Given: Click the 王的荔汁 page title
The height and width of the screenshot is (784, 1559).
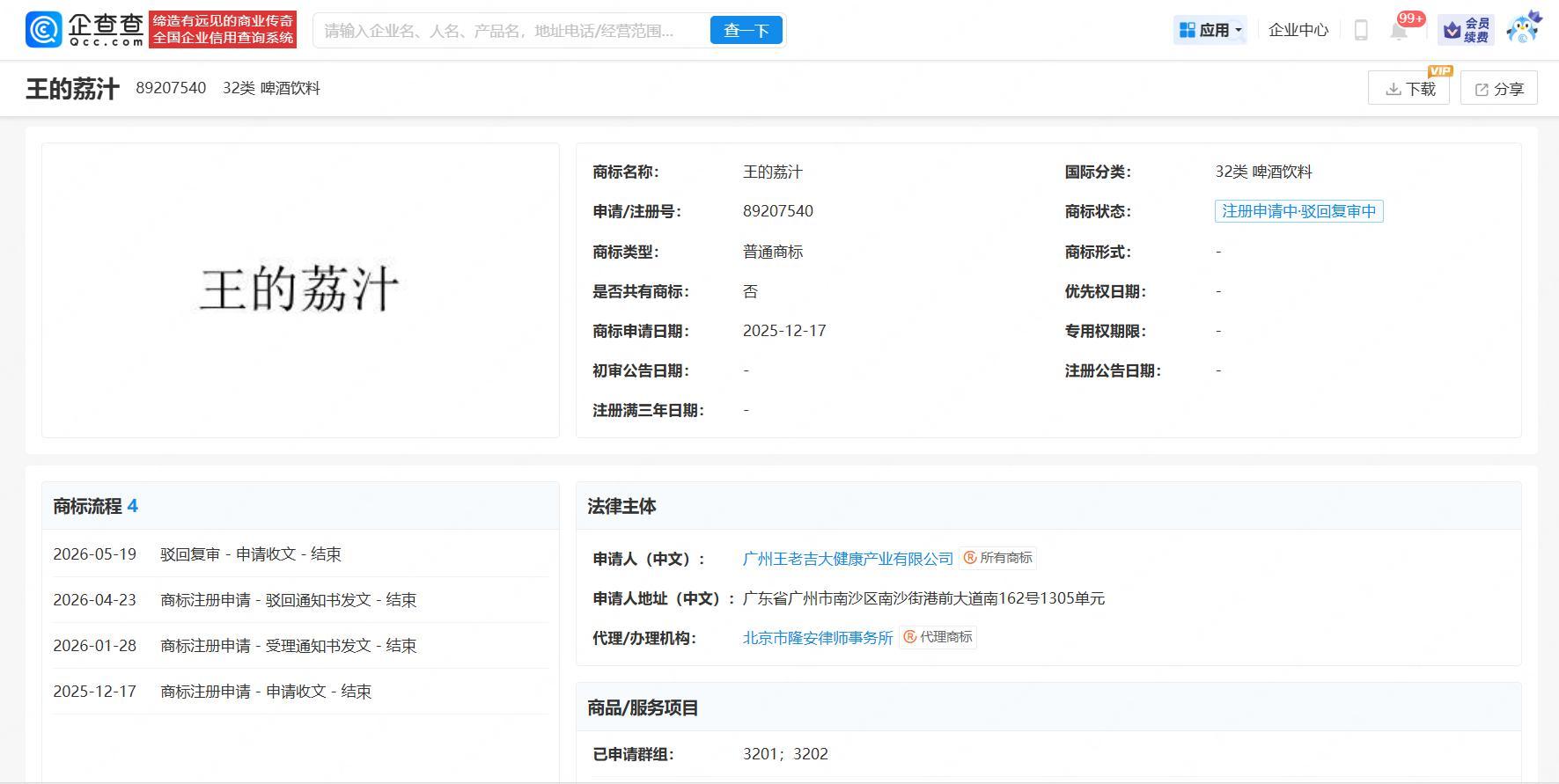Looking at the screenshot, I should (72, 89).
